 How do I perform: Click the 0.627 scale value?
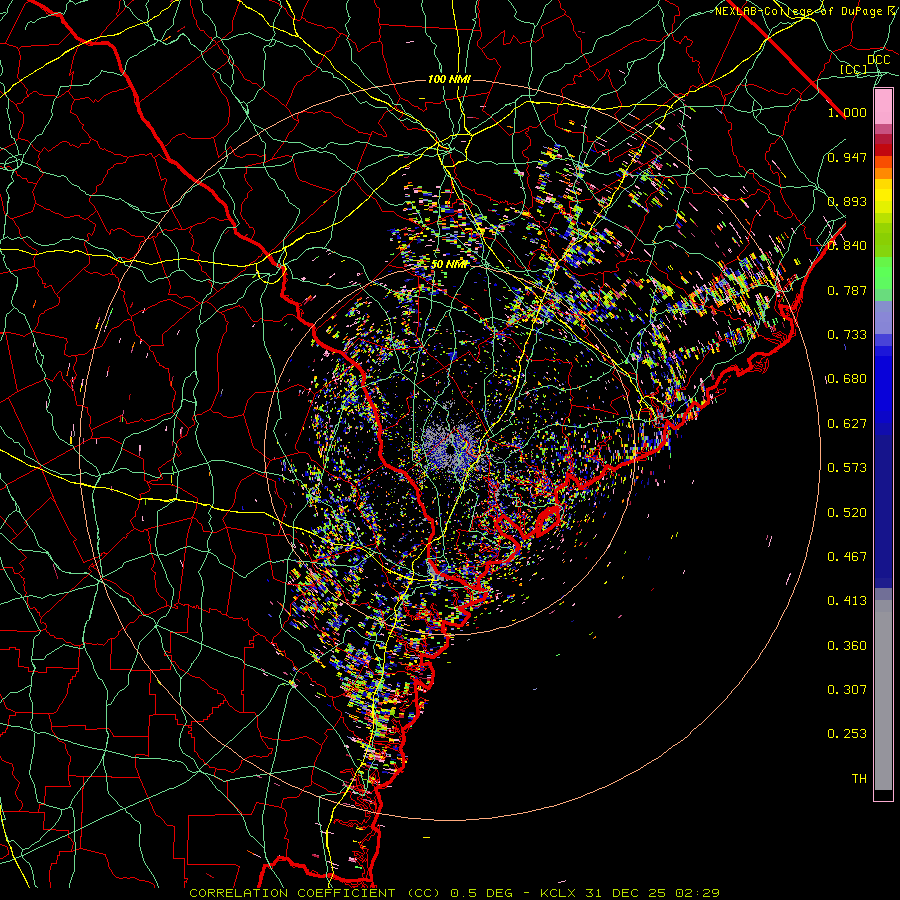pos(847,424)
